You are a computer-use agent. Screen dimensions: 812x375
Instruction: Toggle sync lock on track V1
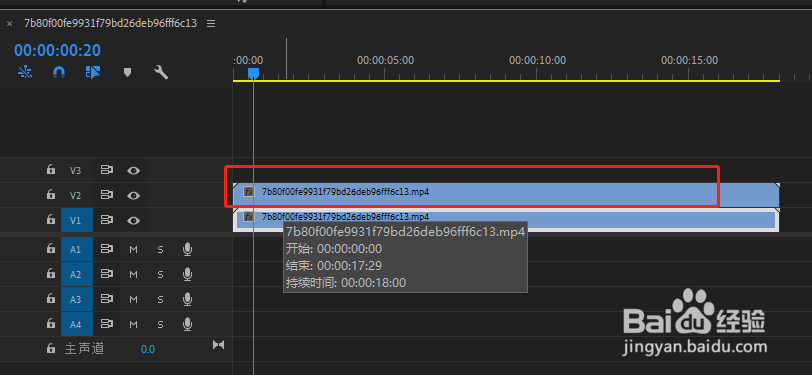click(x=107, y=221)
